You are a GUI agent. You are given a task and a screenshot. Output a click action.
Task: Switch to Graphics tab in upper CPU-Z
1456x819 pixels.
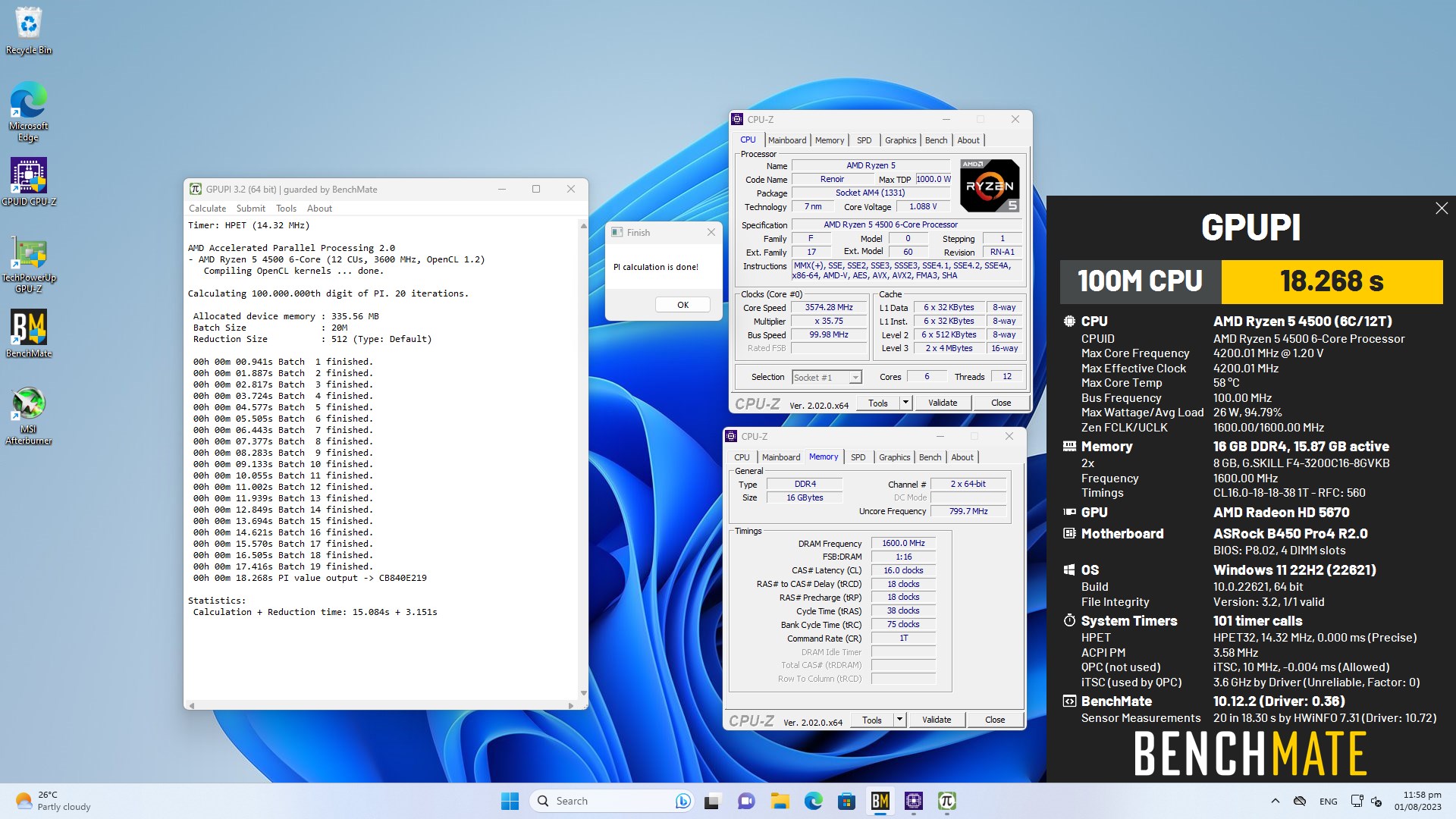900,140
